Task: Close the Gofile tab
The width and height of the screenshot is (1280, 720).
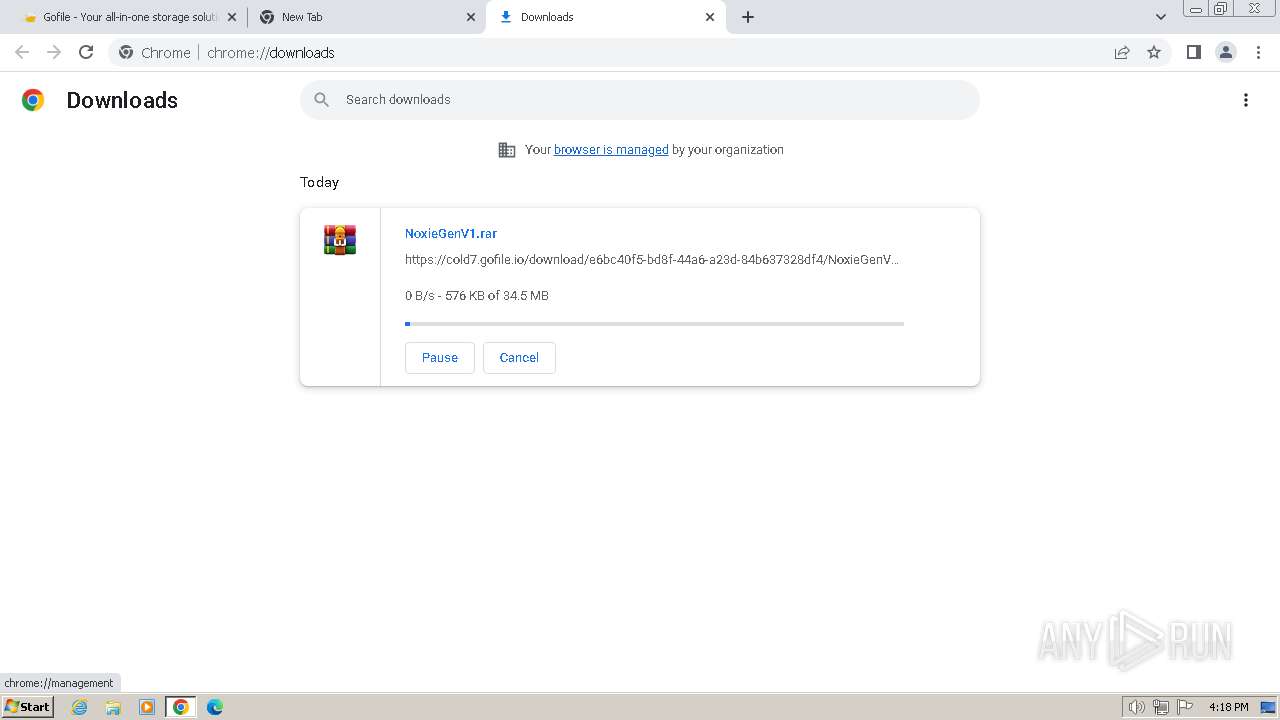Action: point(232,17)
